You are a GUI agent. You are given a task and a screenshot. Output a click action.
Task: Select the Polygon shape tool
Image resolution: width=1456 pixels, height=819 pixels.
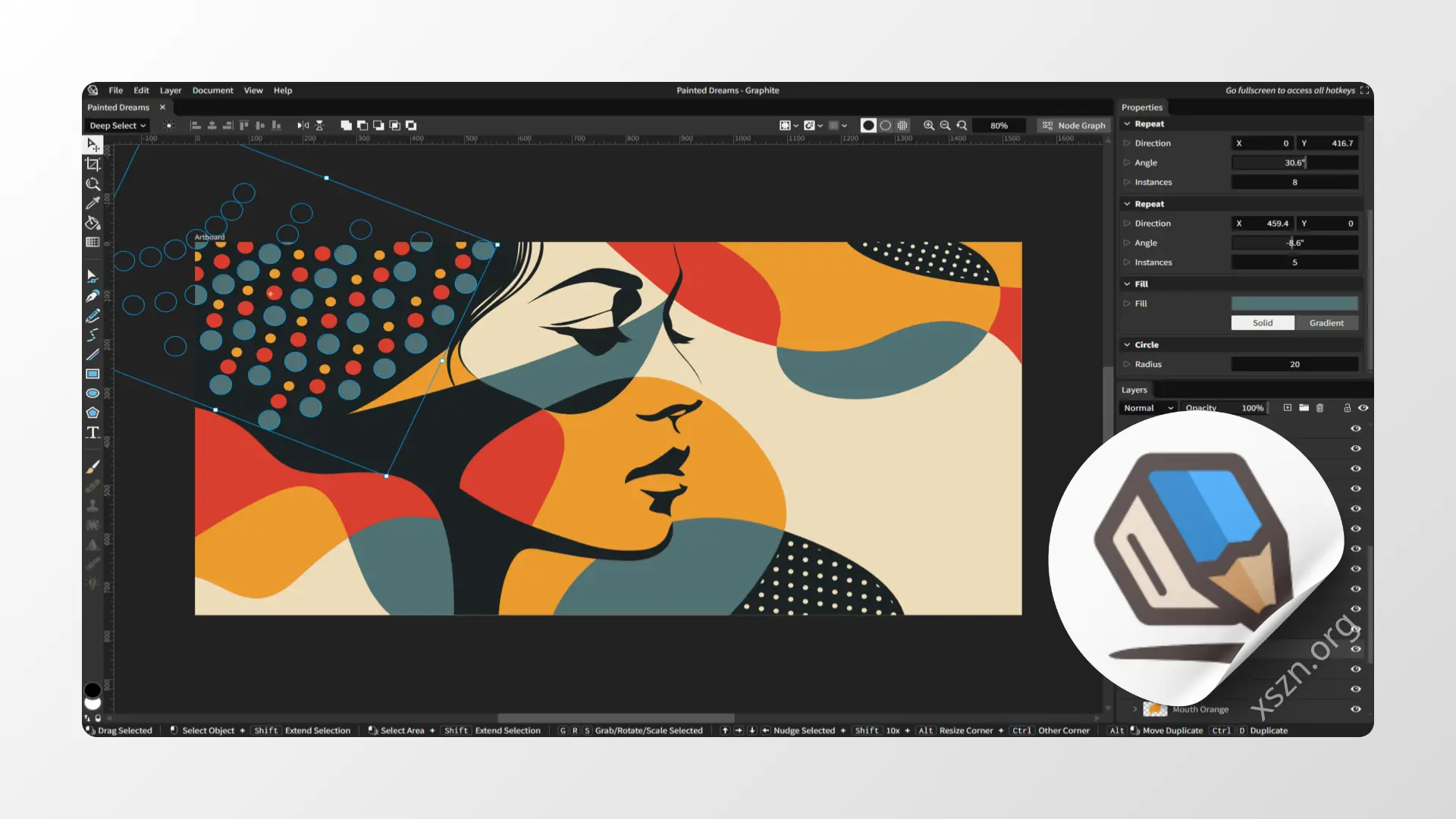pyautogui.click(x=93, y=413)
